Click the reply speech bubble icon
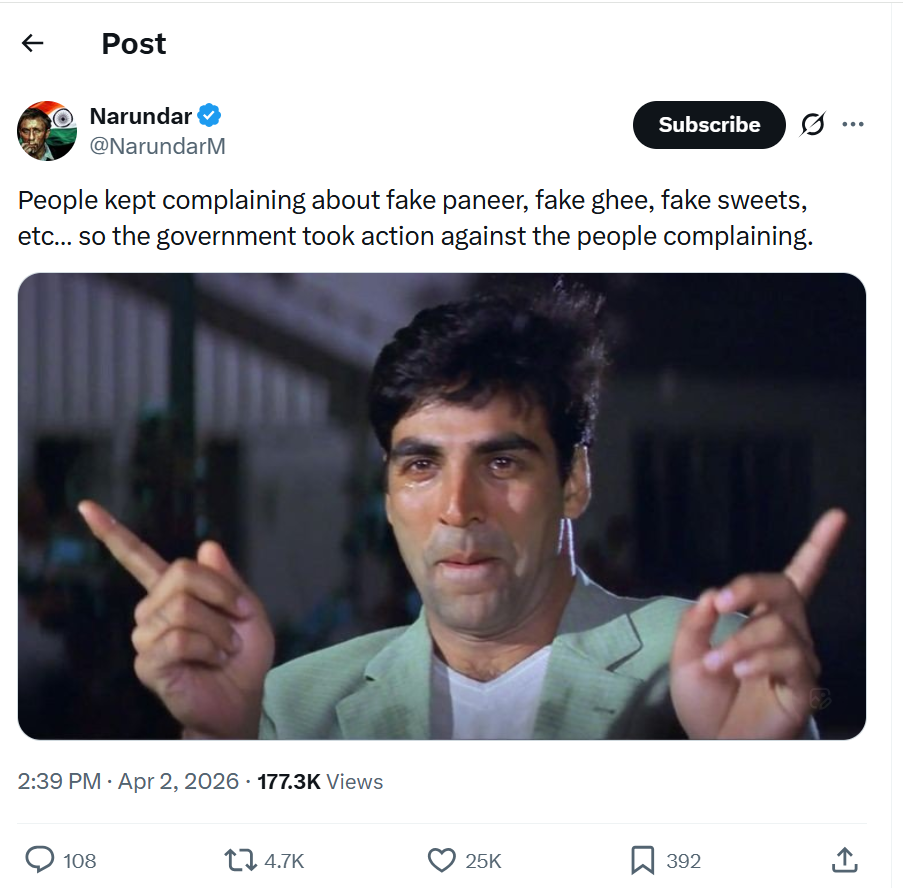The image size is (903, 888). point(39,860)
